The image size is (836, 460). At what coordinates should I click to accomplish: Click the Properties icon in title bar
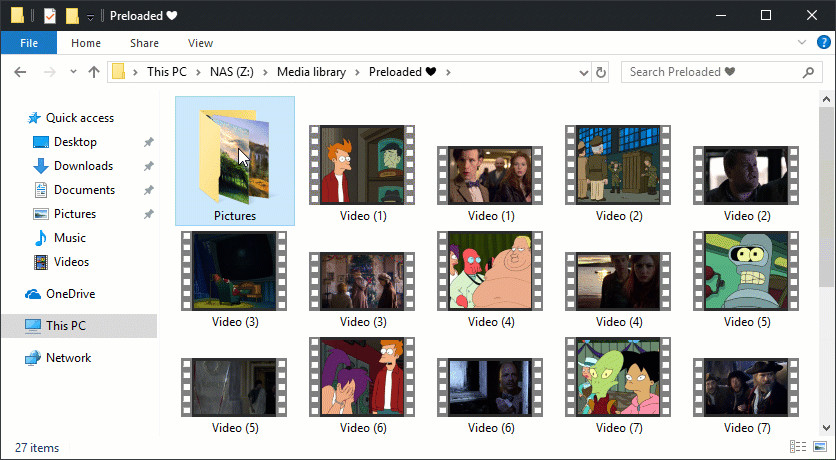point(50,16)
